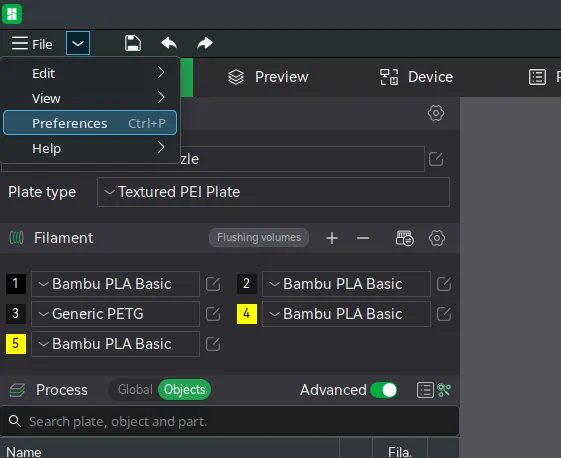The width and height of the screenshot is (561, 458).
Task: Open filament 1 Bambu PLA Basic dropdown
Action: coord(115,284)
